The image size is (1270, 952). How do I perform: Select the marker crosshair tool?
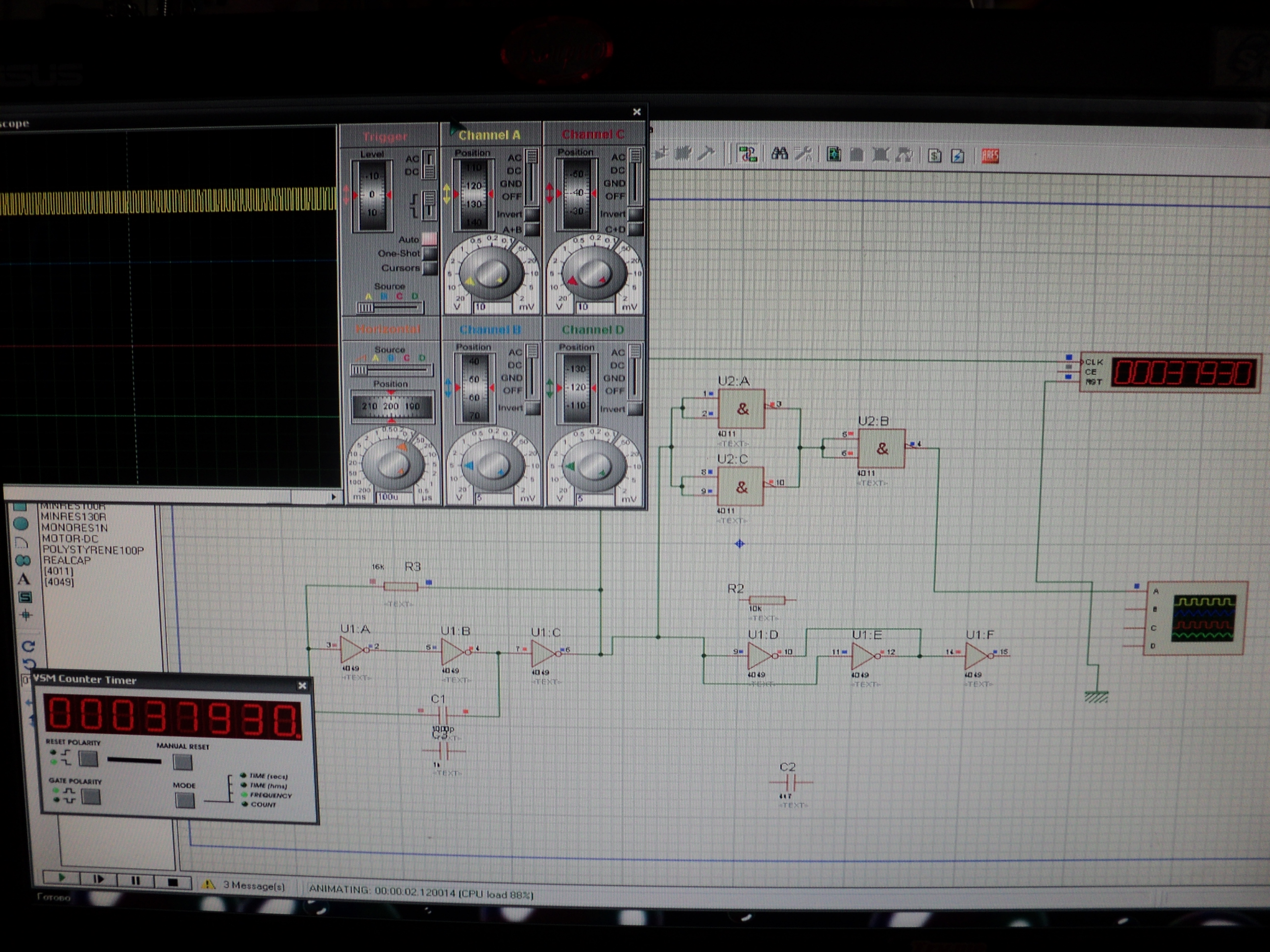click(x=25, y=615)
